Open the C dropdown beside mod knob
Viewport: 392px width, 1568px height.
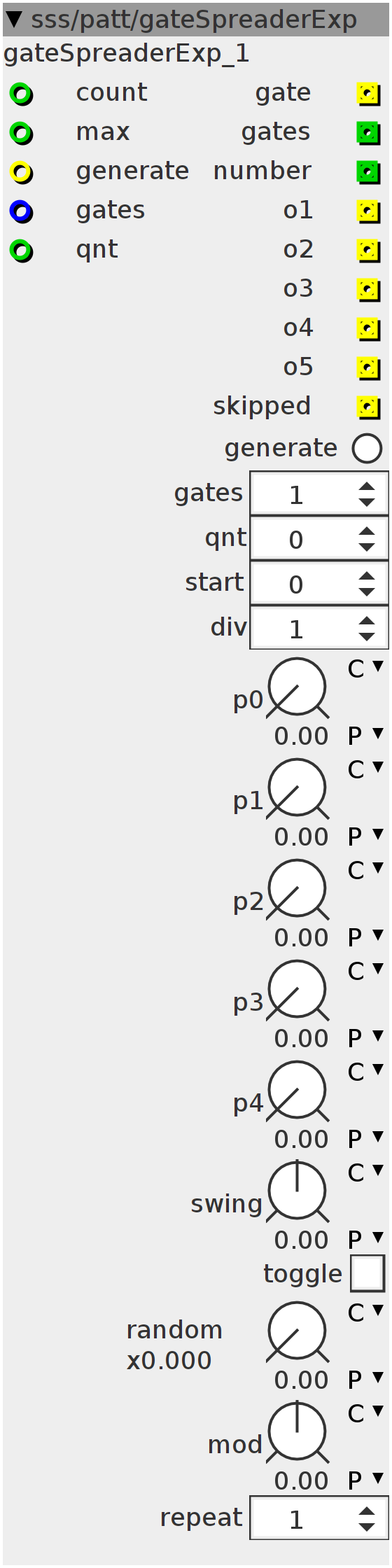click(x=366, y=1413)
